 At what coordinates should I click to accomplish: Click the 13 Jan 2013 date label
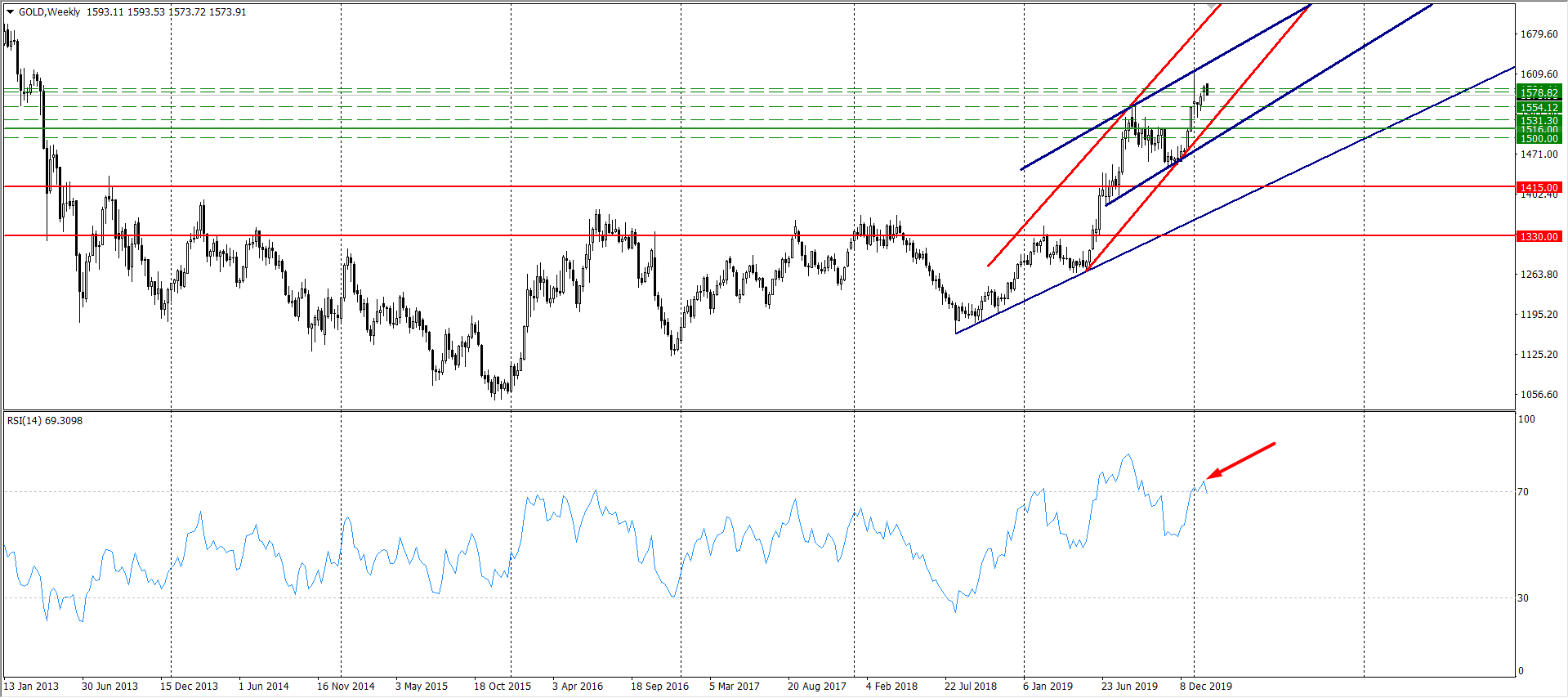point(31,686)
